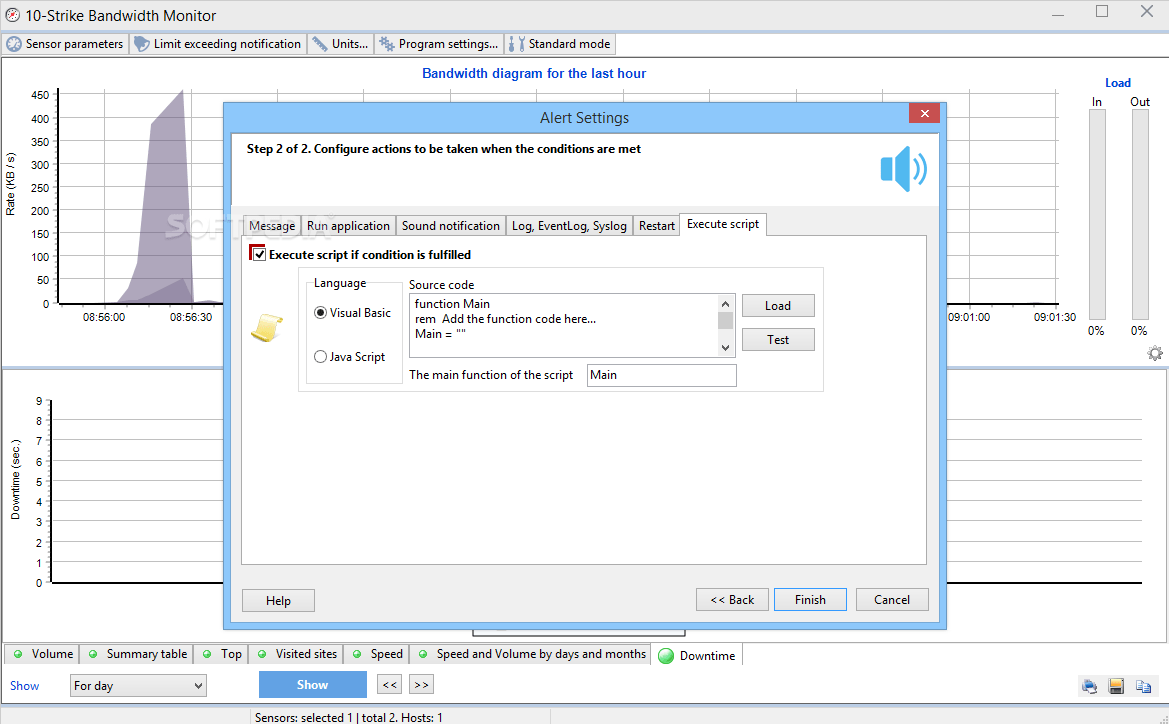Screen dimensions: 1169x724
Task: Click the Load button to load a script
Action: [x=778, y=305]
